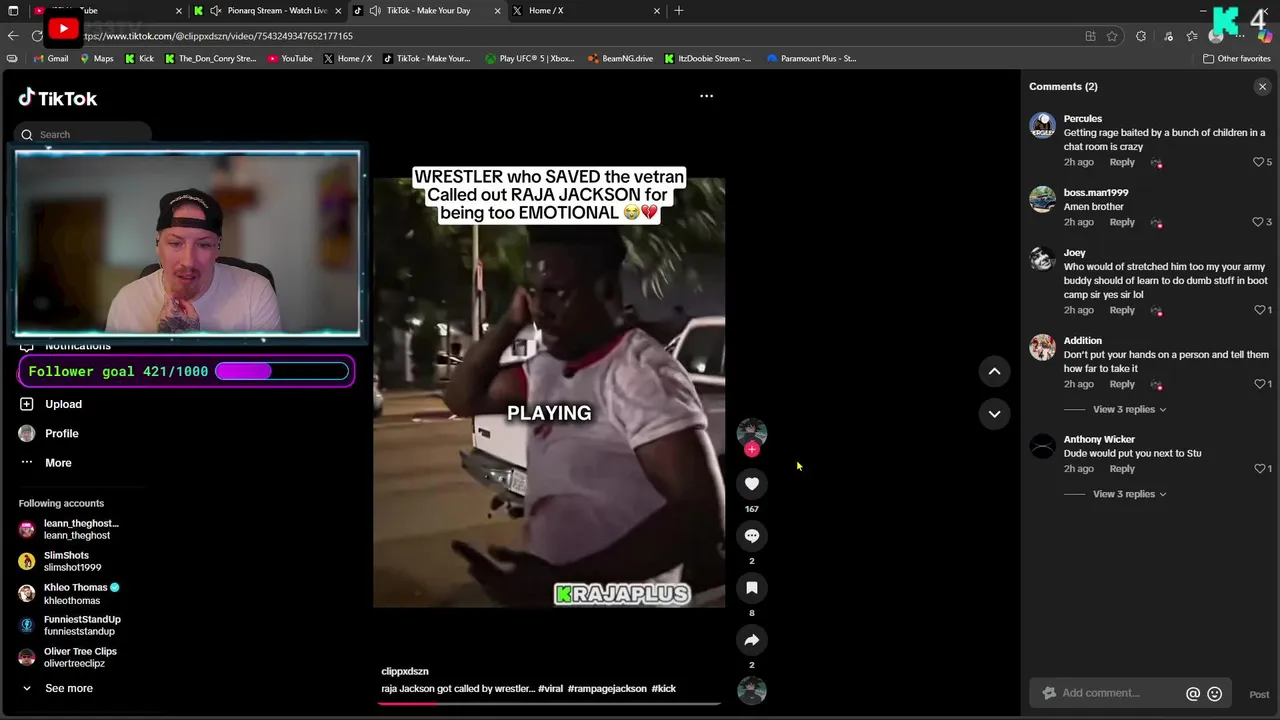Image resolution: width=1280 pixels, height=720 pixels.
Task: Like Percules's comment
Action: tap(1259, 162)
